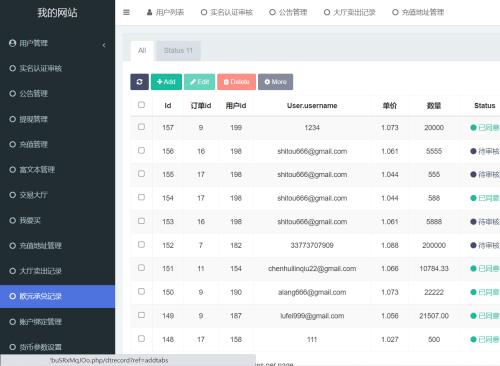Check the checkbox for row Id 157
Image resolution: width=500 pixels, height=366 pixels.
pos(141,127)
